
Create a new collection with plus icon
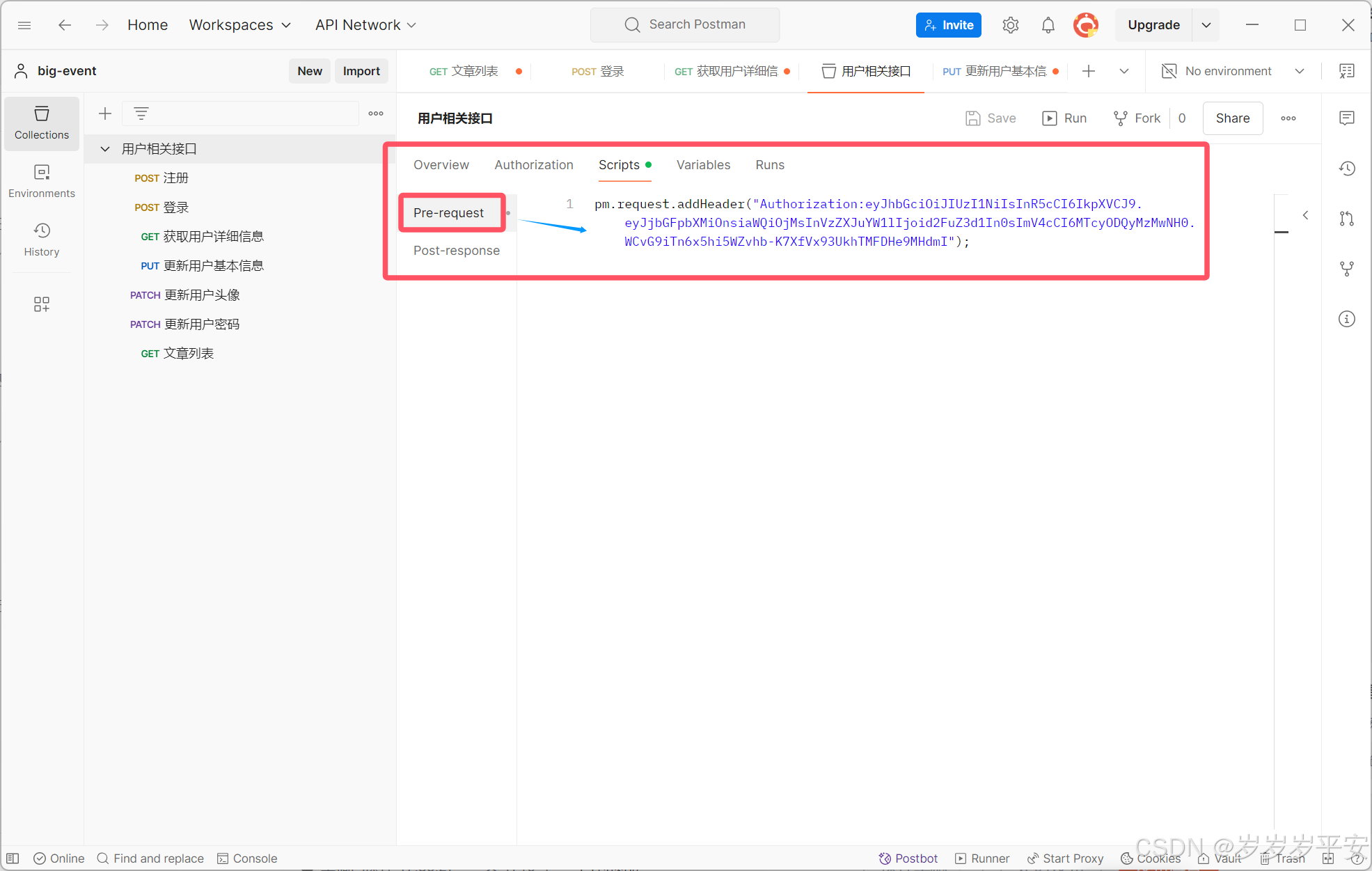coord(105,113)
